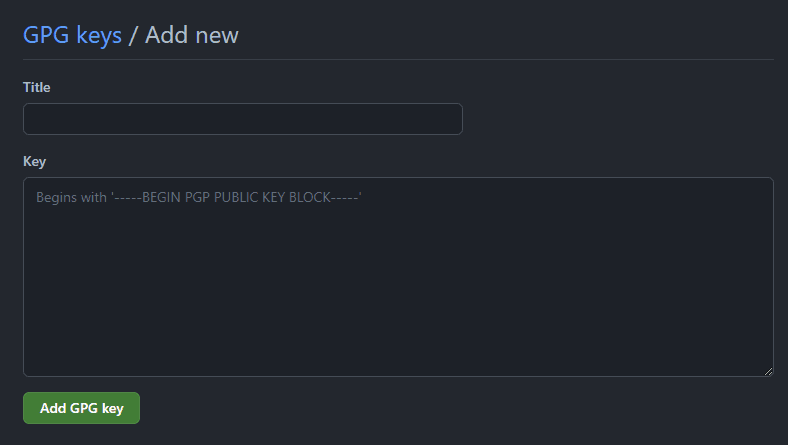Activate the text box under Title
Viewport: 788px width, 445px height.
pyautogui.click(x=242, y=119)
